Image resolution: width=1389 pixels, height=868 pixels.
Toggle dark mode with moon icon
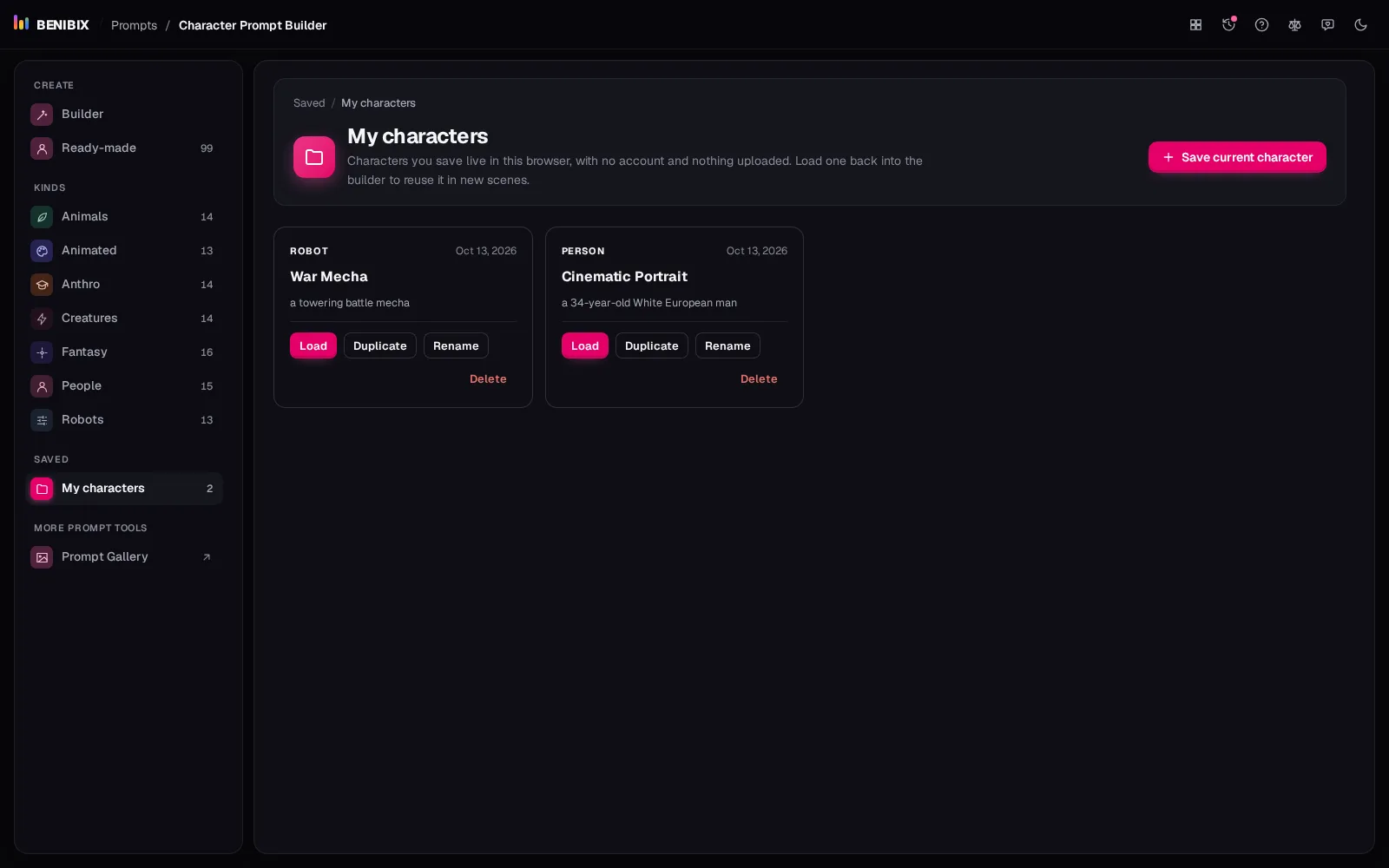tap(1360, 25)
